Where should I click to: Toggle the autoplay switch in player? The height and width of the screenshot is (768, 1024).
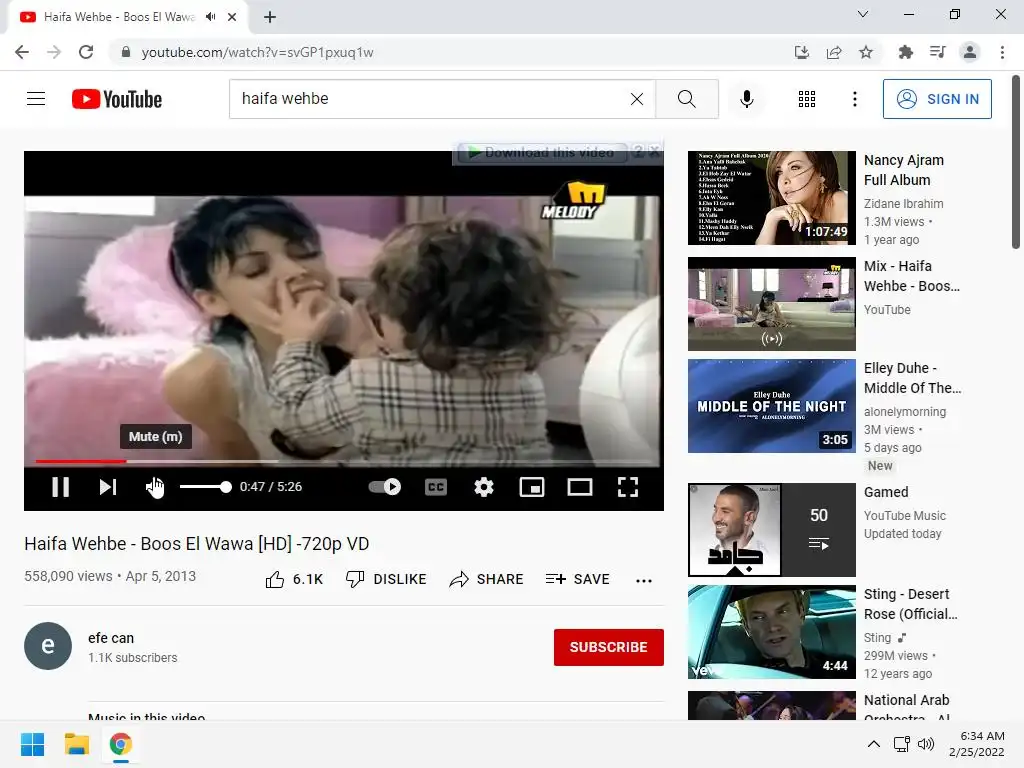385,487
